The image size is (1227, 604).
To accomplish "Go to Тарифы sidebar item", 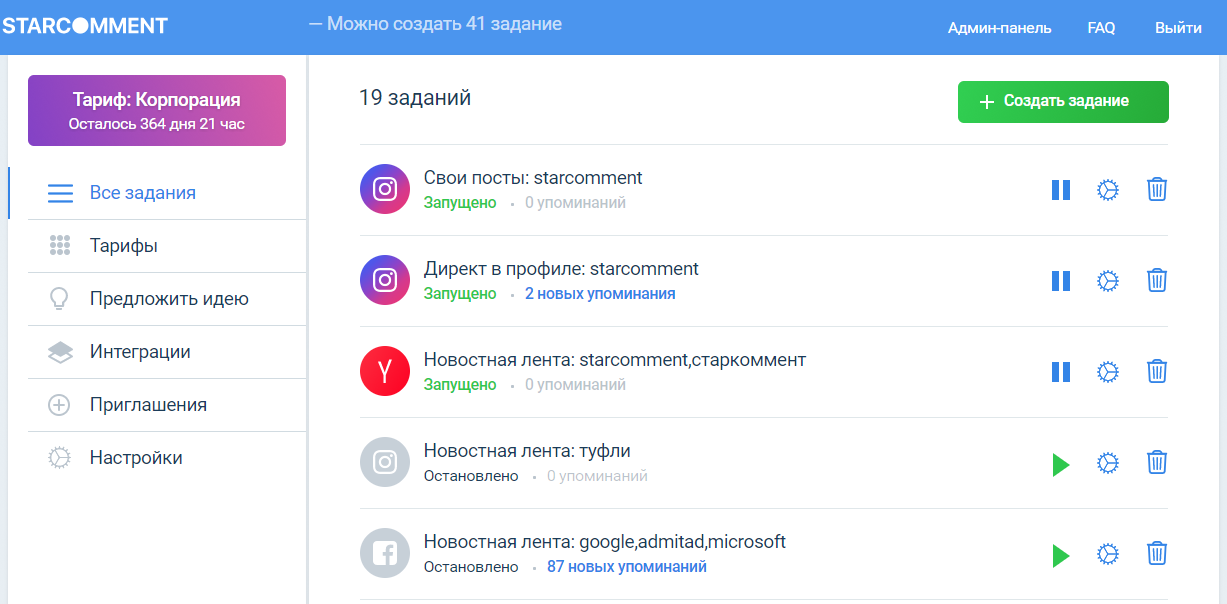I will [x=123, y=246].
